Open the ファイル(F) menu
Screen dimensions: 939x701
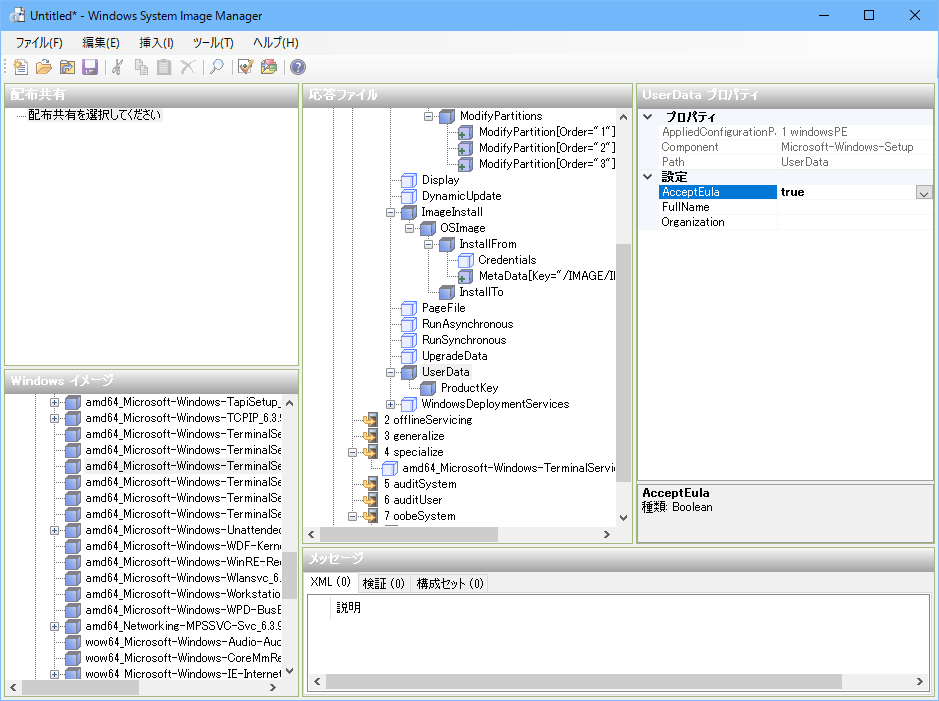(x=39, y=43)
